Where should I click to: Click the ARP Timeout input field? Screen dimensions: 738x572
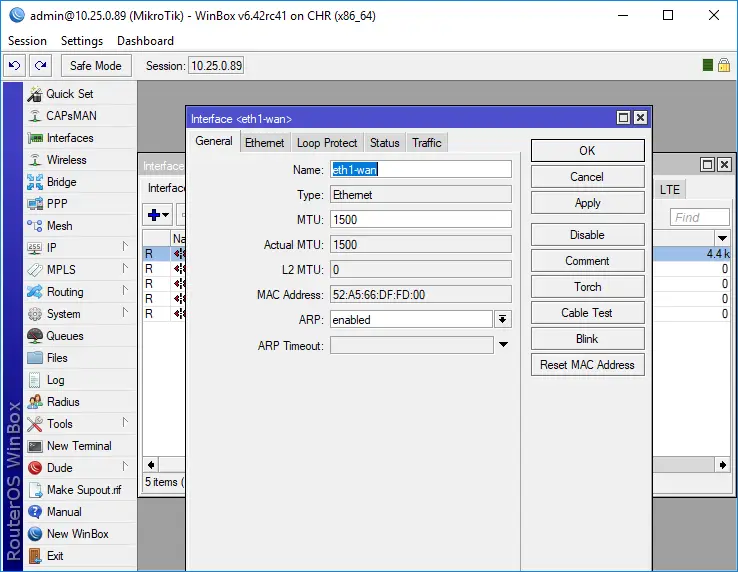412,345
